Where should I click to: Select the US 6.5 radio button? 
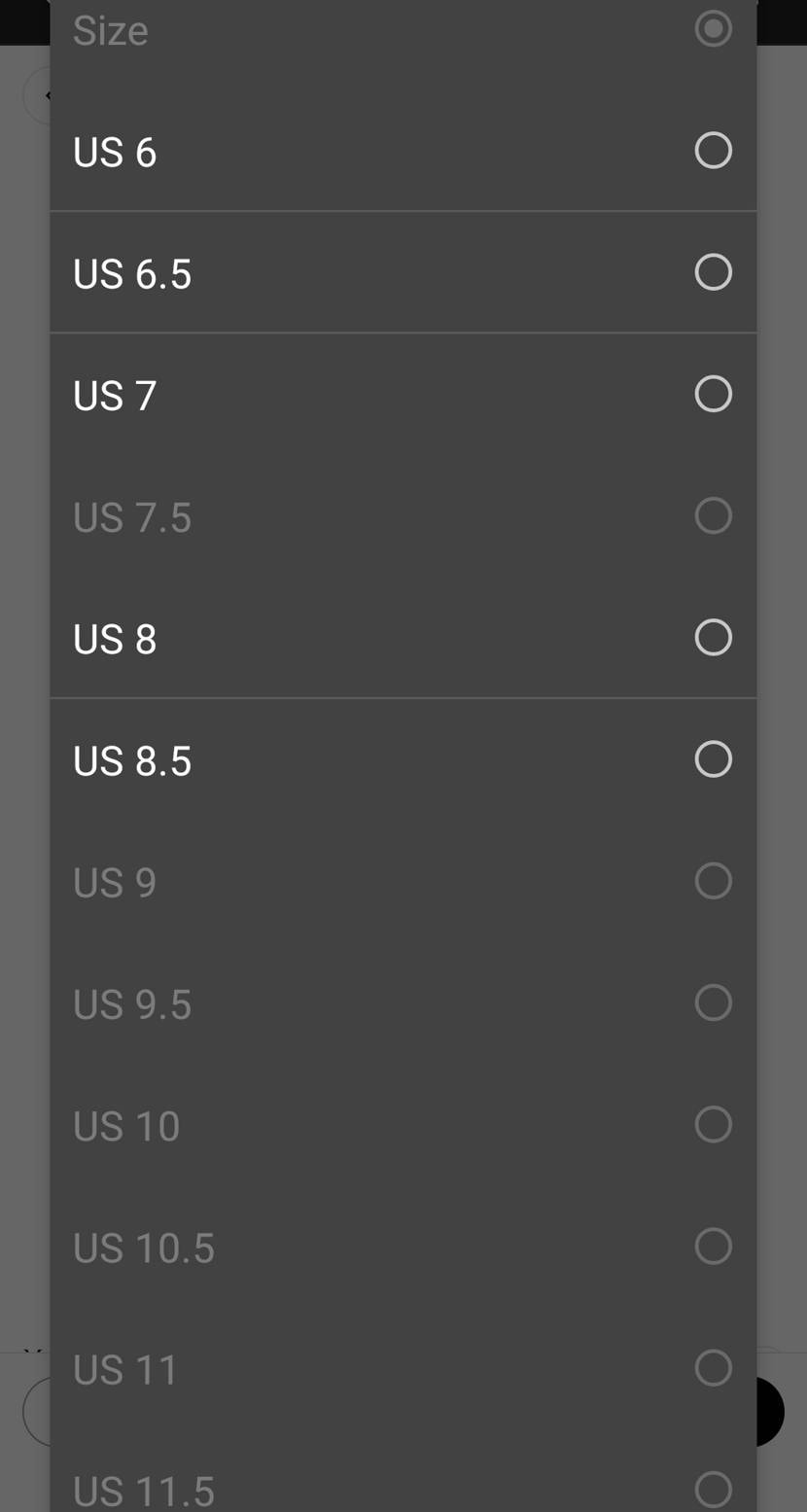click(713, 272)
